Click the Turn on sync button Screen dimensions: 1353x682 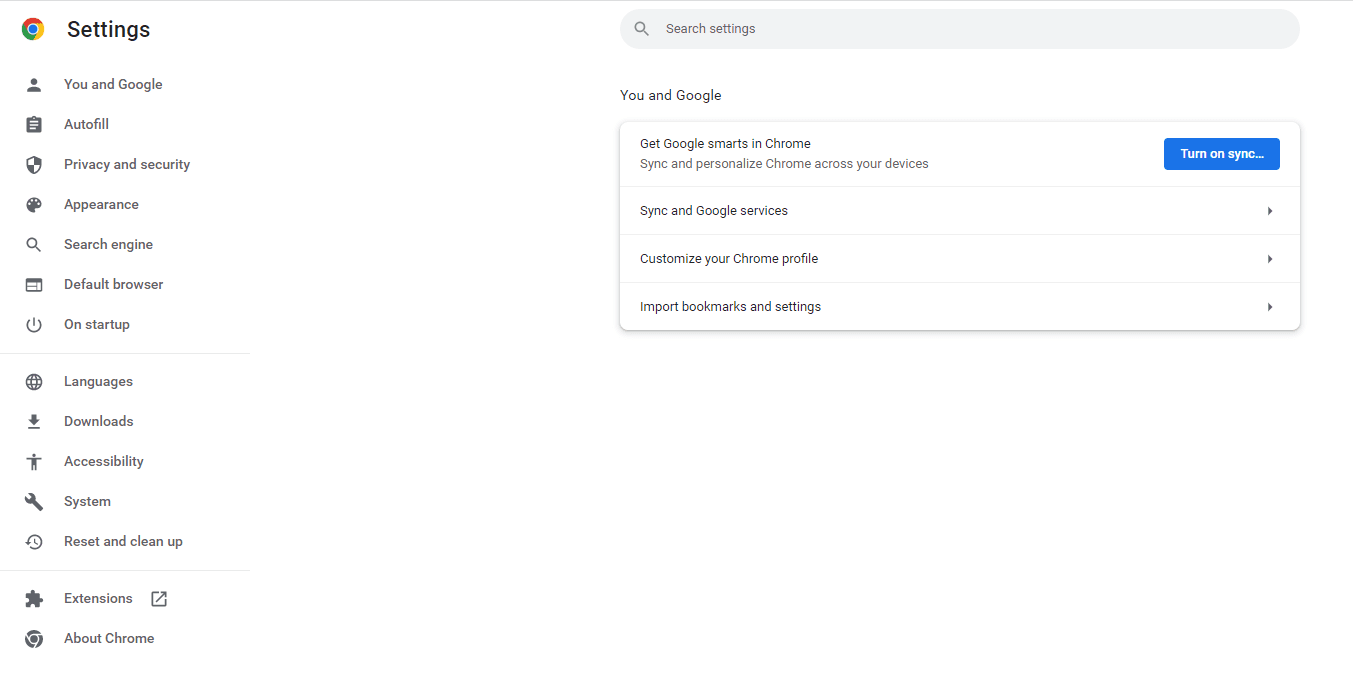tap(1221, 153)
